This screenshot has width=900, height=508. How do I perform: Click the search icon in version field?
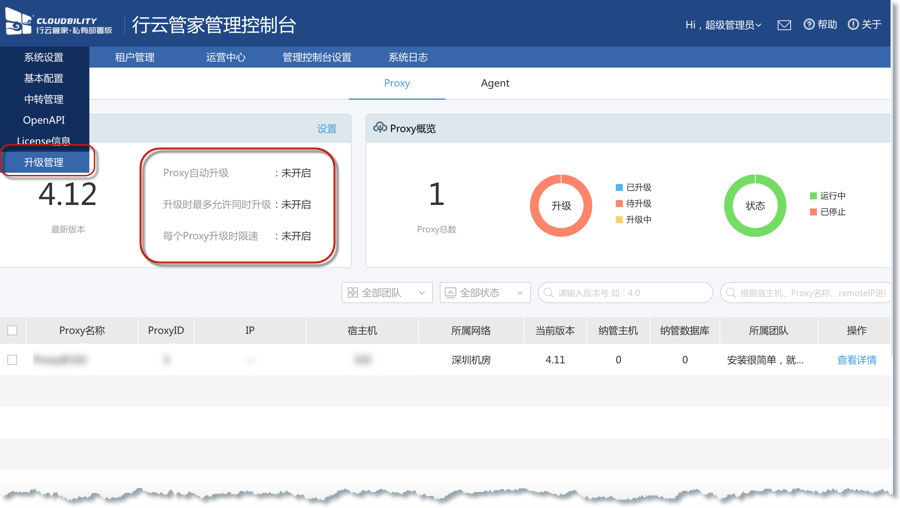coord(548,293)
